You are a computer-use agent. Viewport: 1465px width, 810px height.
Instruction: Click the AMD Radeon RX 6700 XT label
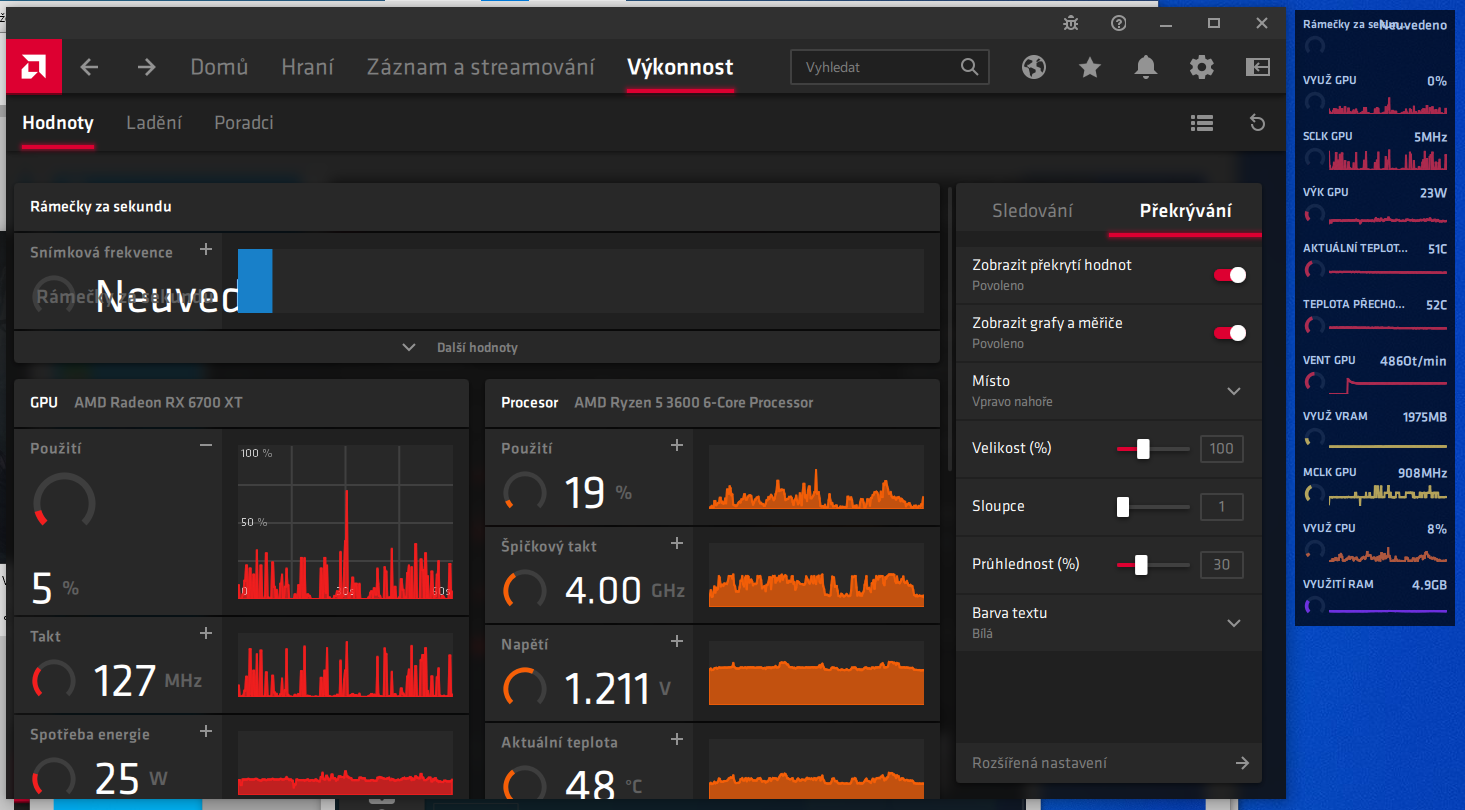[x=158, y=402]
